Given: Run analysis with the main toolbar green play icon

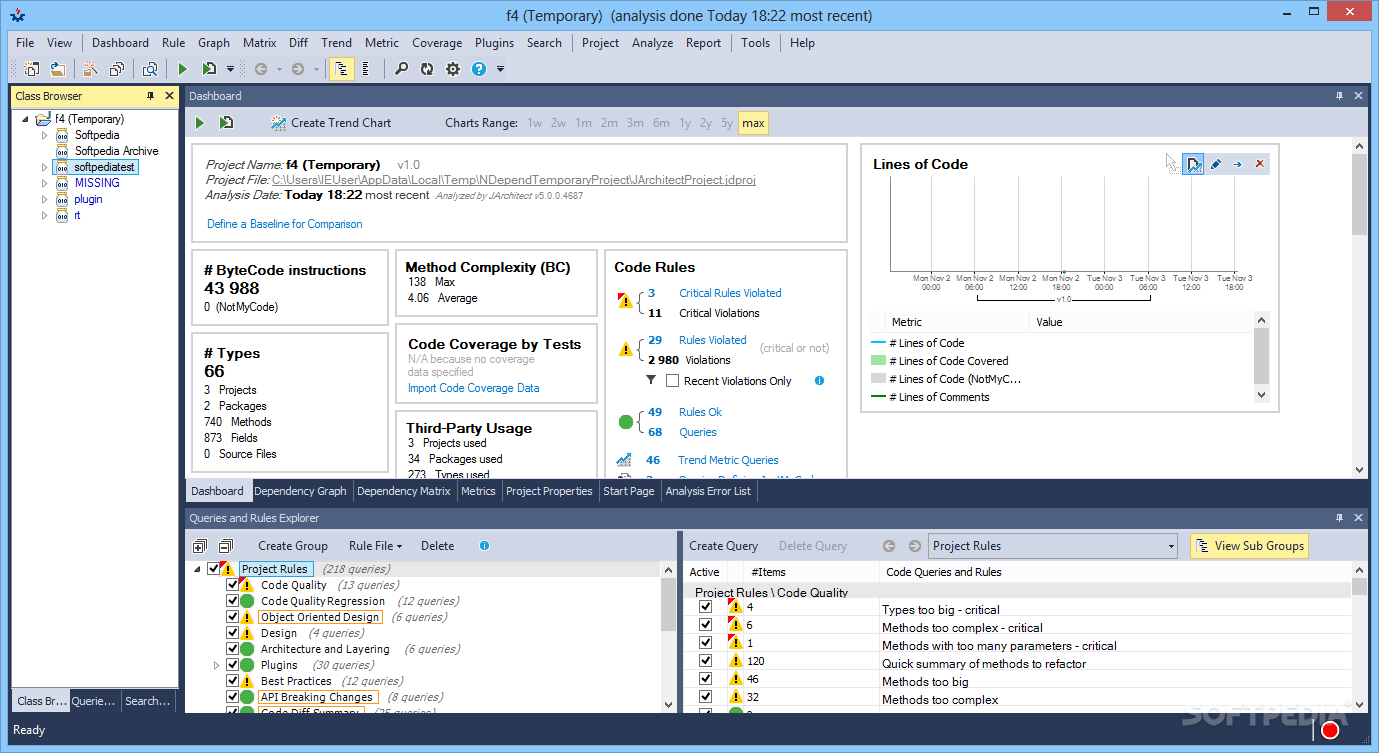Looking at the screenshot, I should click(x=183, y=69).
